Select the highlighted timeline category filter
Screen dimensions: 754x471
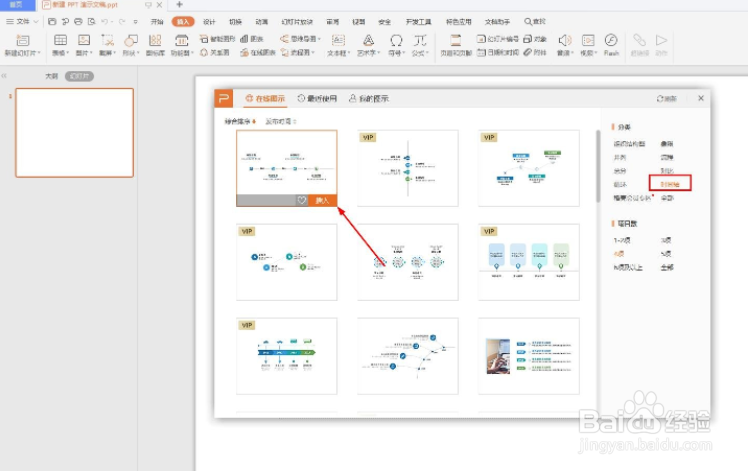[x=670, y=184]
